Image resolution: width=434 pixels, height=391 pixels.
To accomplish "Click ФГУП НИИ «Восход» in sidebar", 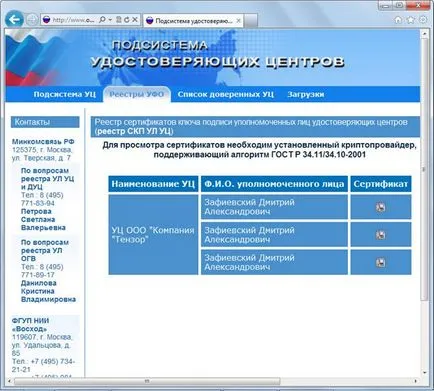I will tap(31, 325).
